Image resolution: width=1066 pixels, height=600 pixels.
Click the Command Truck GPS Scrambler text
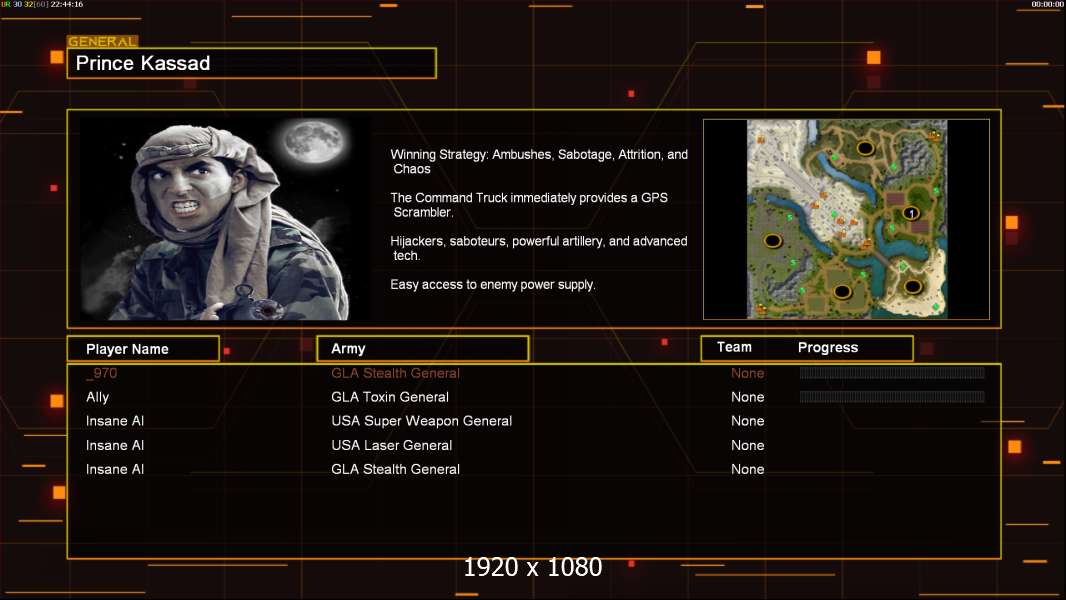(529, 205)
